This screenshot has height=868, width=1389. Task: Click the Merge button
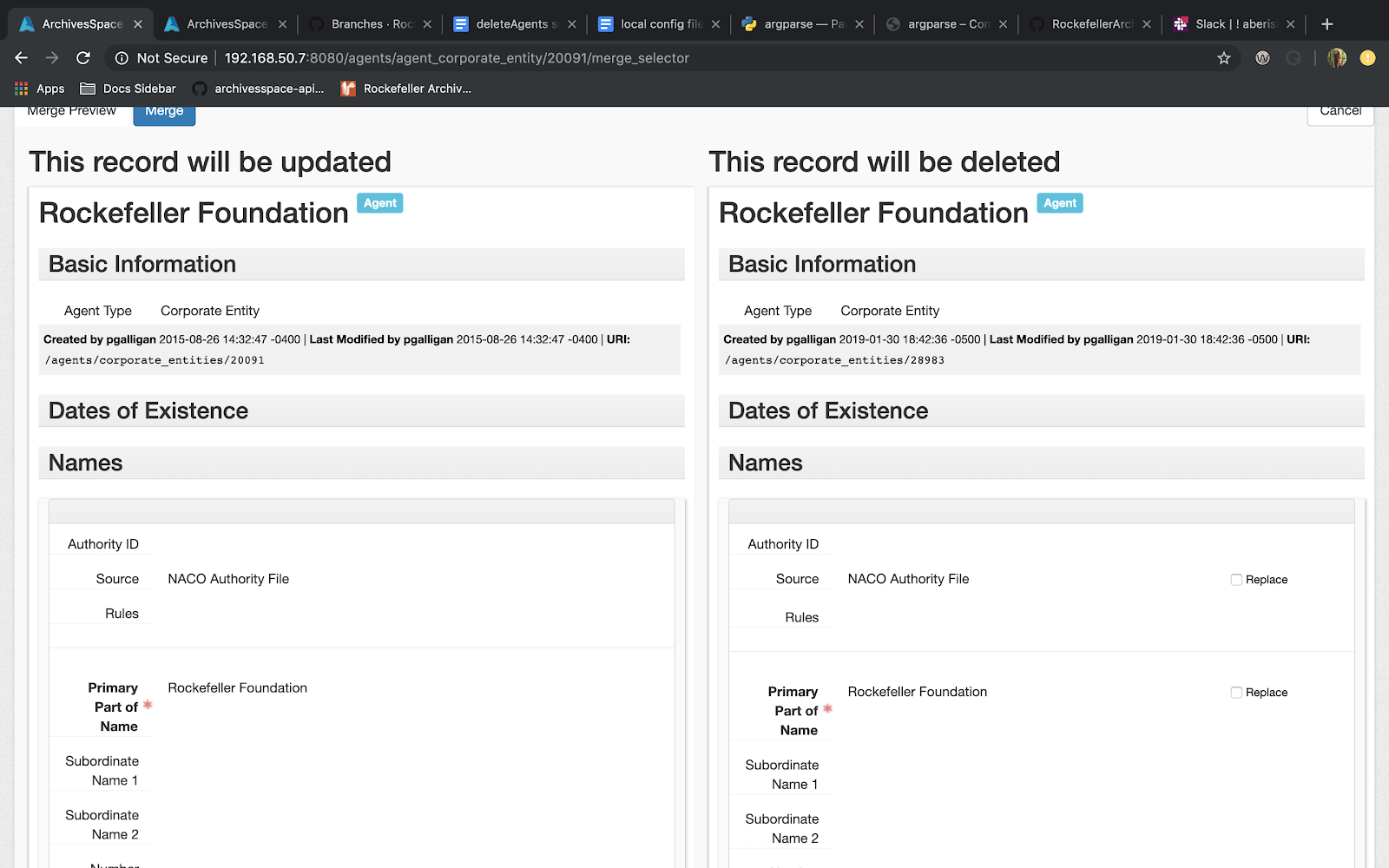pos(164,113)
